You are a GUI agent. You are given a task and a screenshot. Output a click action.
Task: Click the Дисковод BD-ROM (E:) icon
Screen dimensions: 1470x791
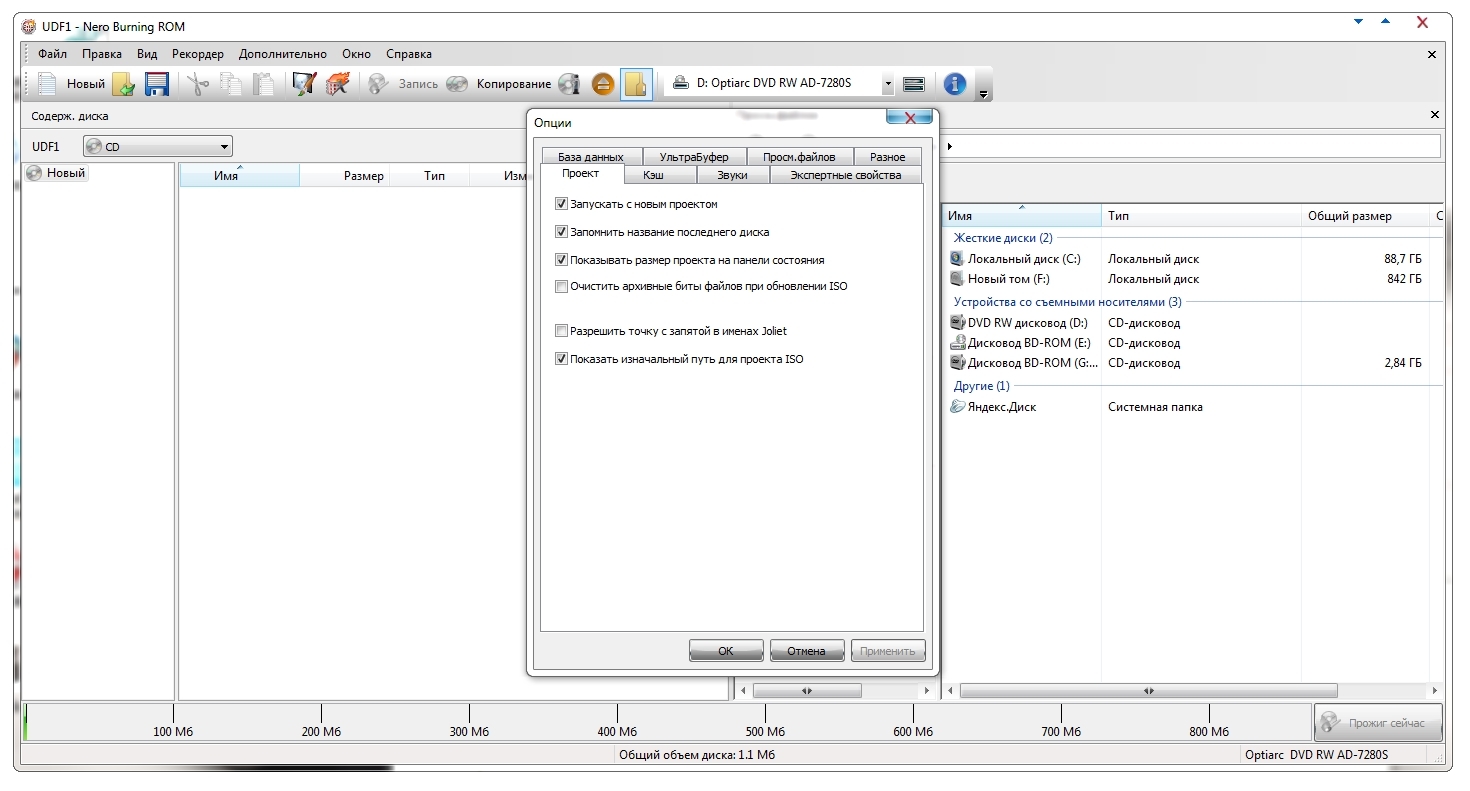click(957, 343)
